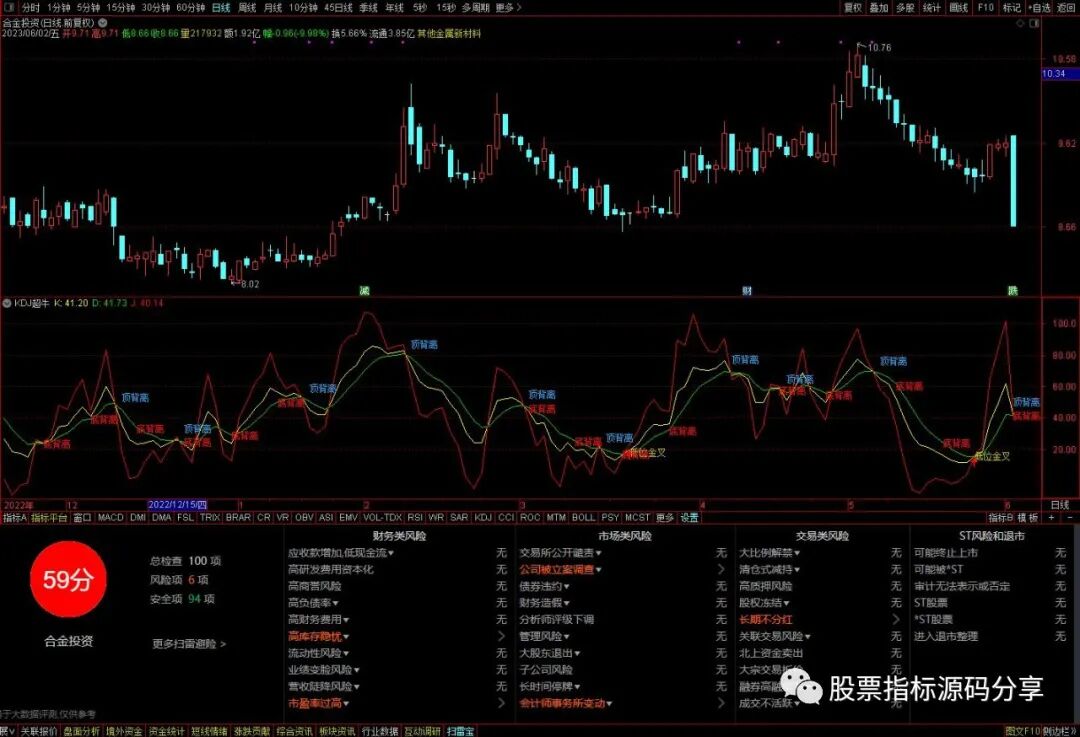1080x737 pixels.
Task: Switch to 关联报价 bottom tab
Action: [x=39, y=731]
